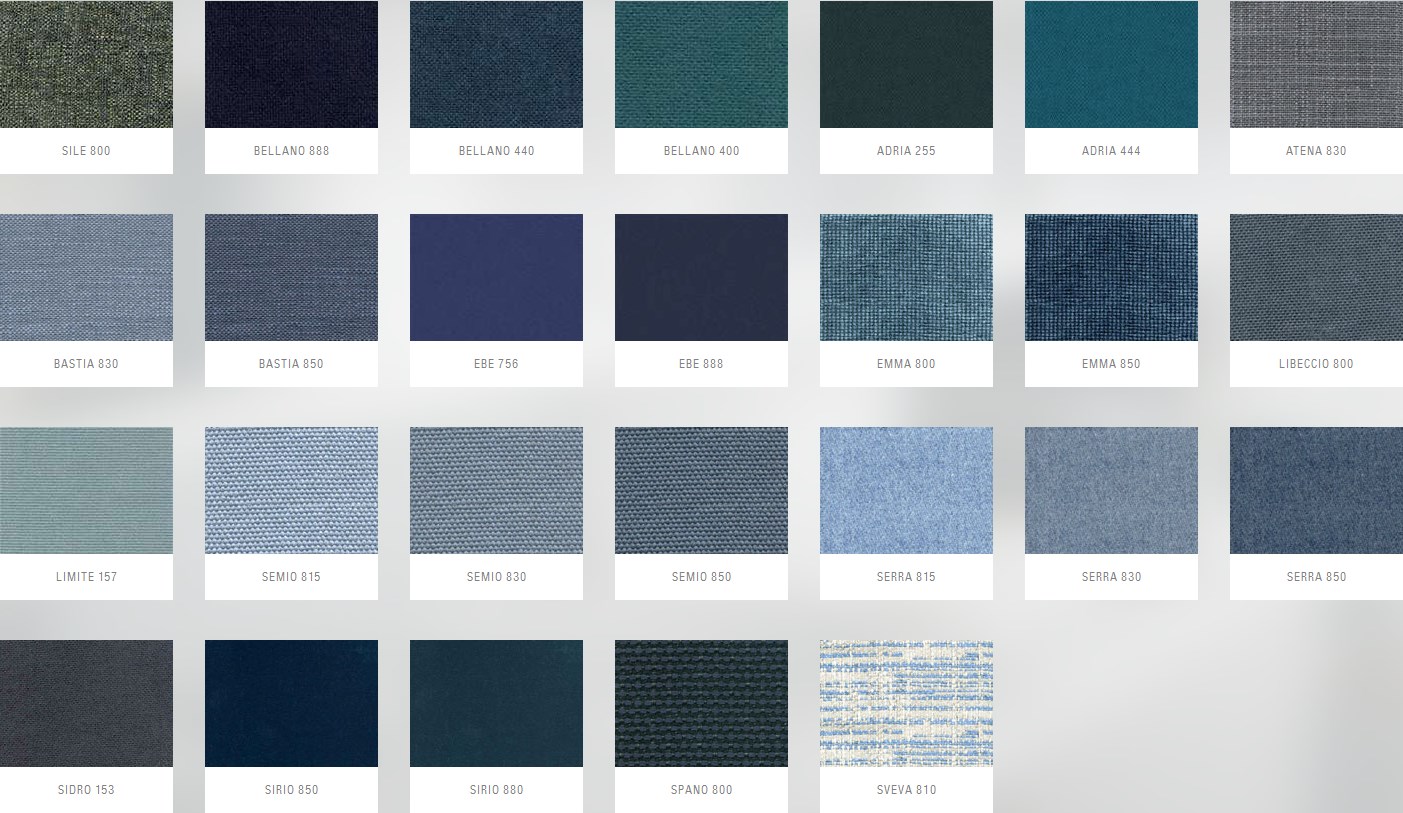
Task: Pick the LIMITE 157 fabric swatch
Action: tap(86, 490)
